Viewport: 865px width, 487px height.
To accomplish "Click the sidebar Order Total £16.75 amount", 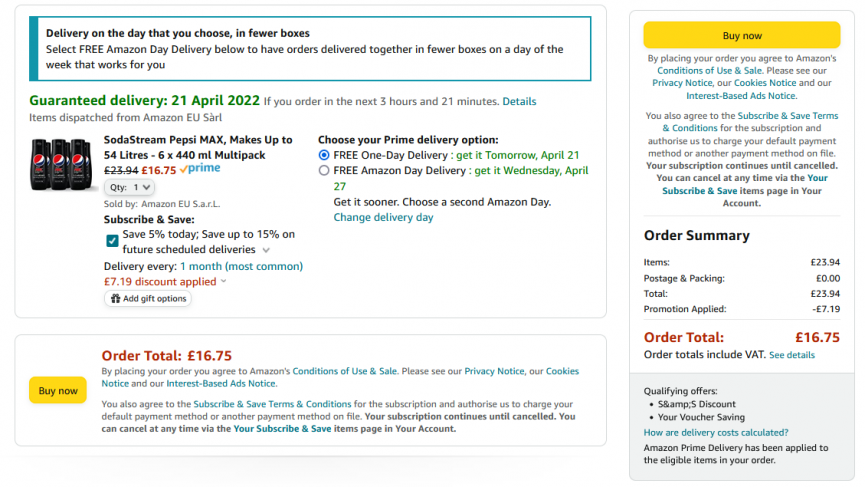I will 817,337.
